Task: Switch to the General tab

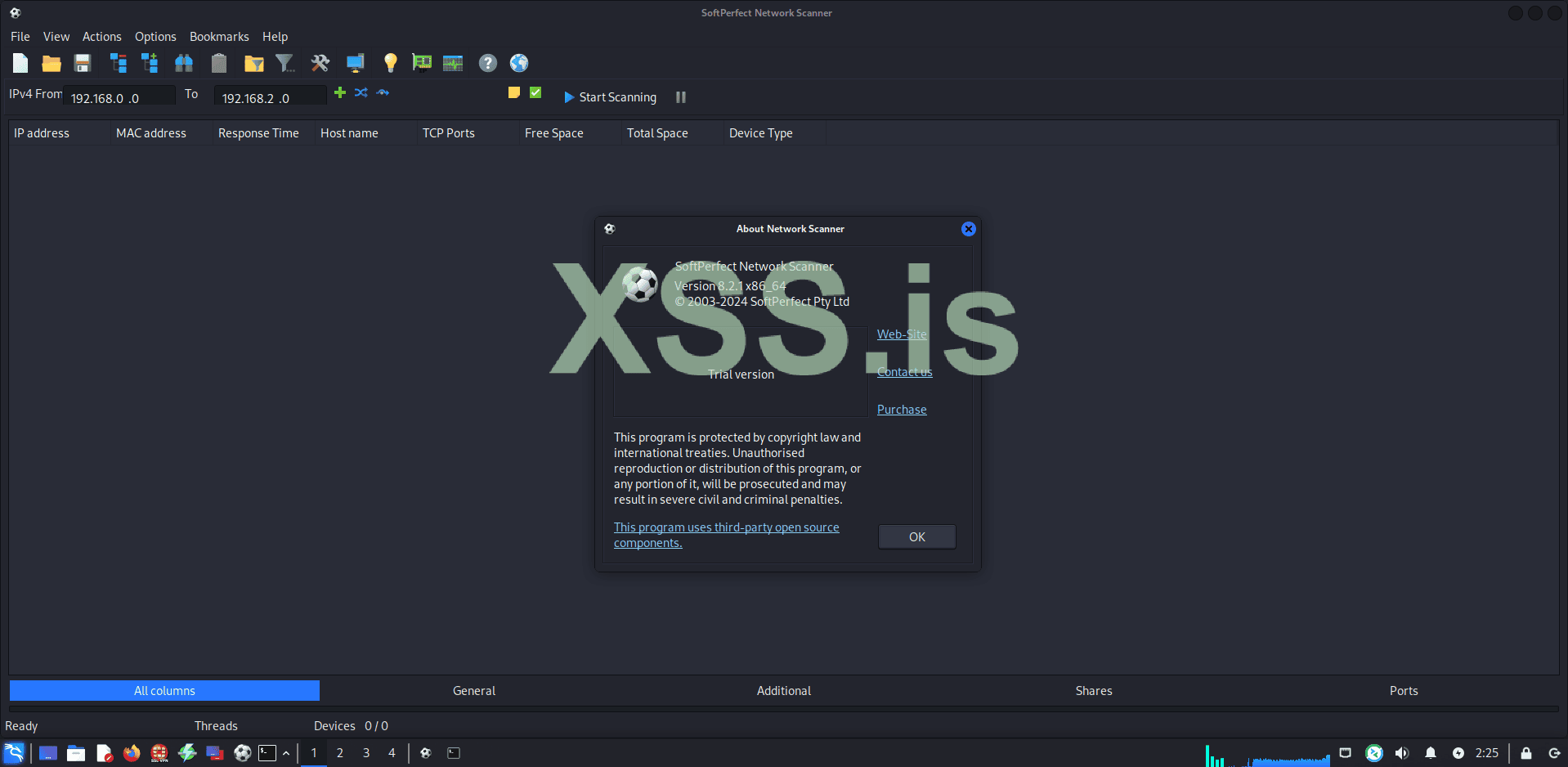Action: pyautogui.click(x=474, y=691)
